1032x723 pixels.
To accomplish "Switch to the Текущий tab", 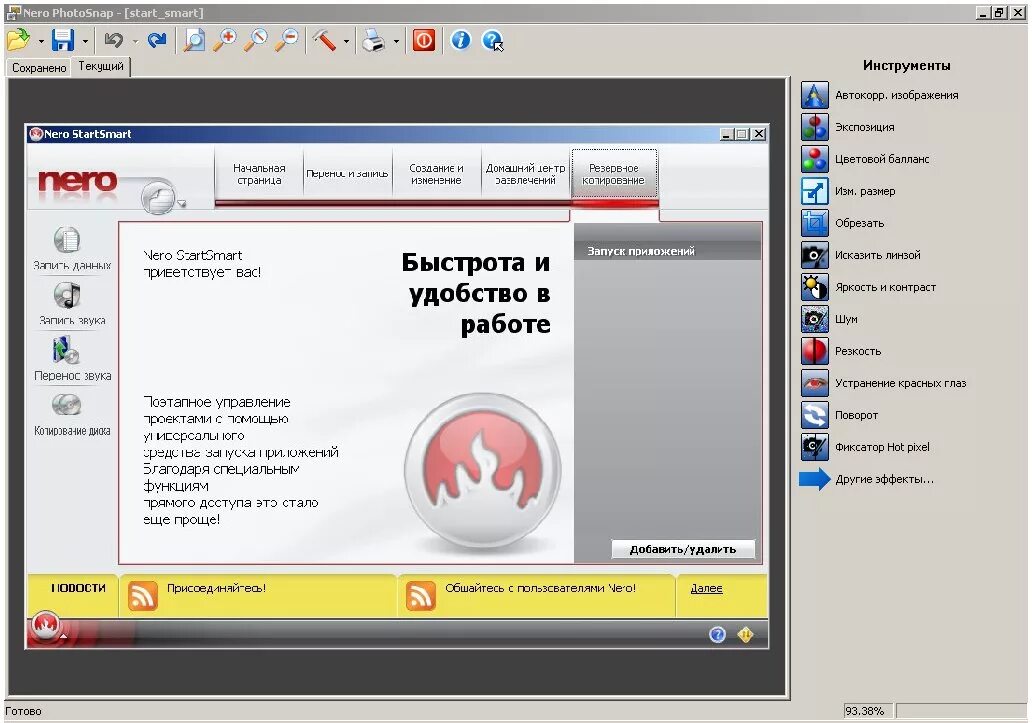I will point(101,66).
